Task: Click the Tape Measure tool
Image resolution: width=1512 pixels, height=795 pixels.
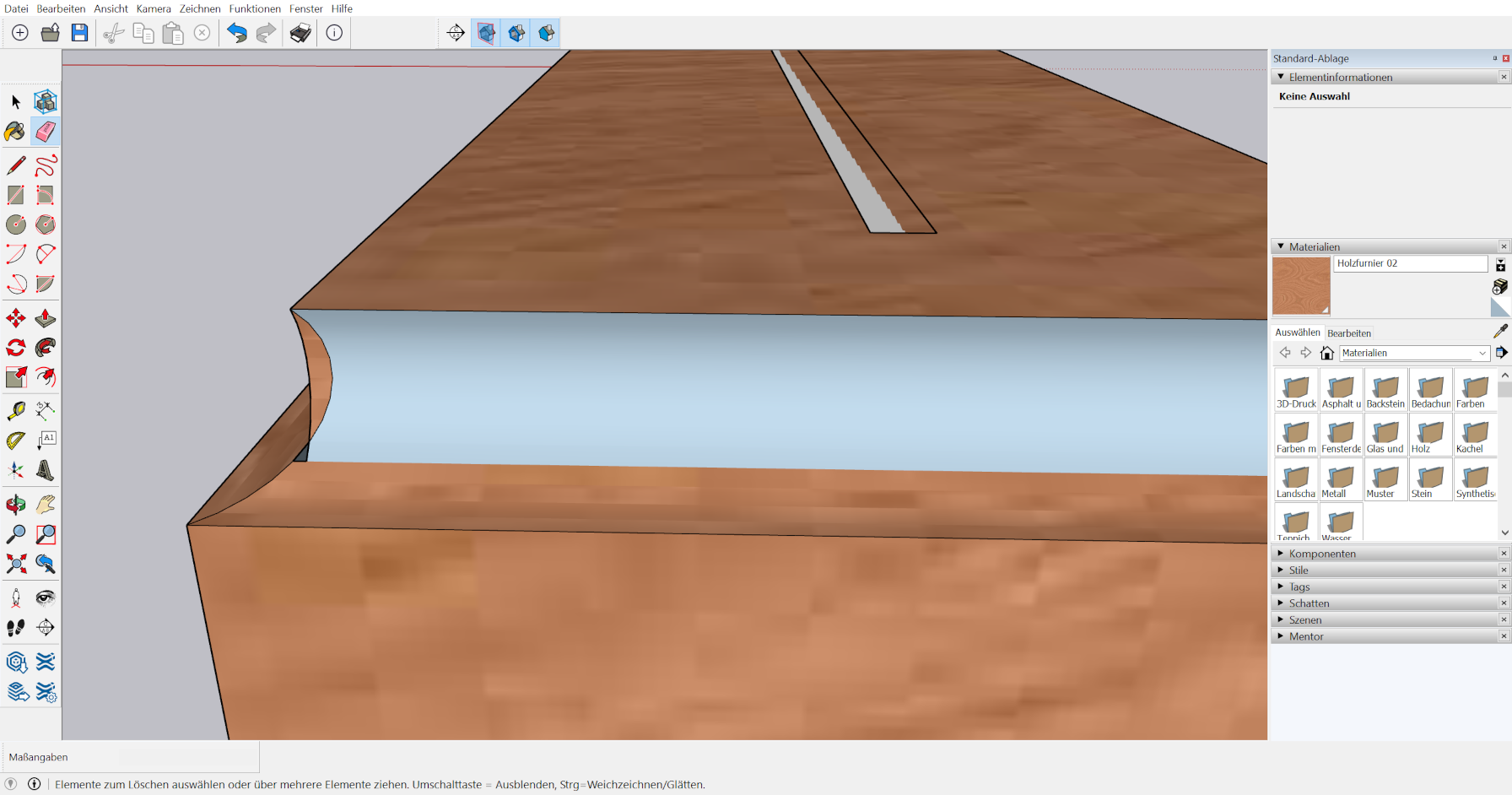Action: [x=15, y=410]
